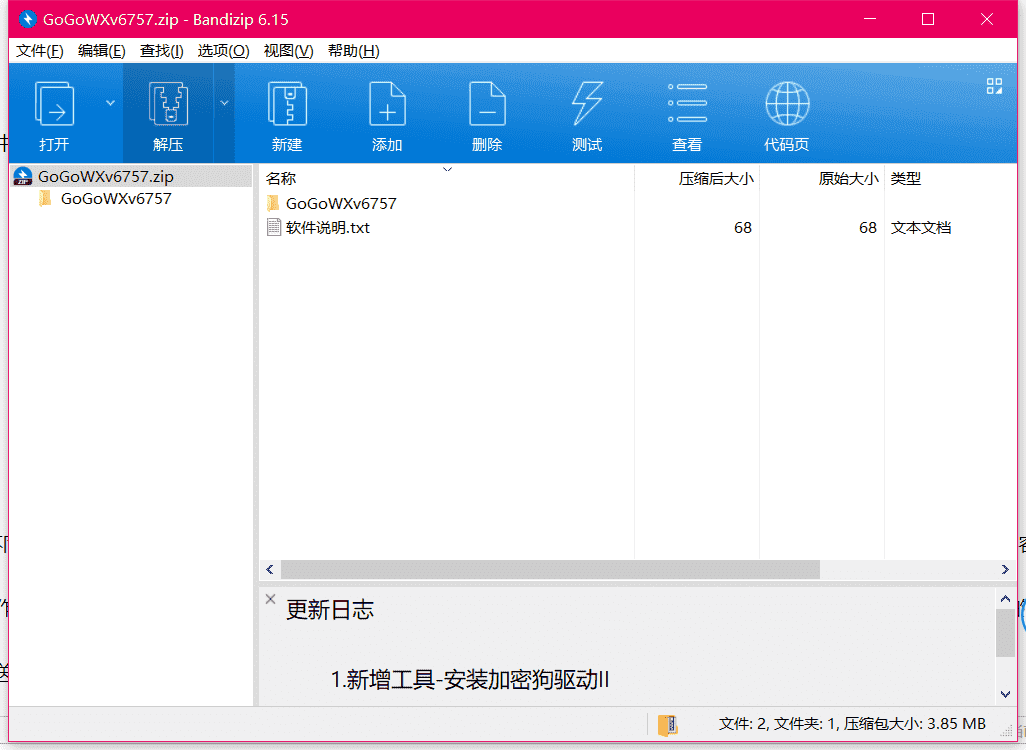This screenshot has width=1026, height=750.
Task: Click the folder icon in file list
Action: [x=274, y=203]
